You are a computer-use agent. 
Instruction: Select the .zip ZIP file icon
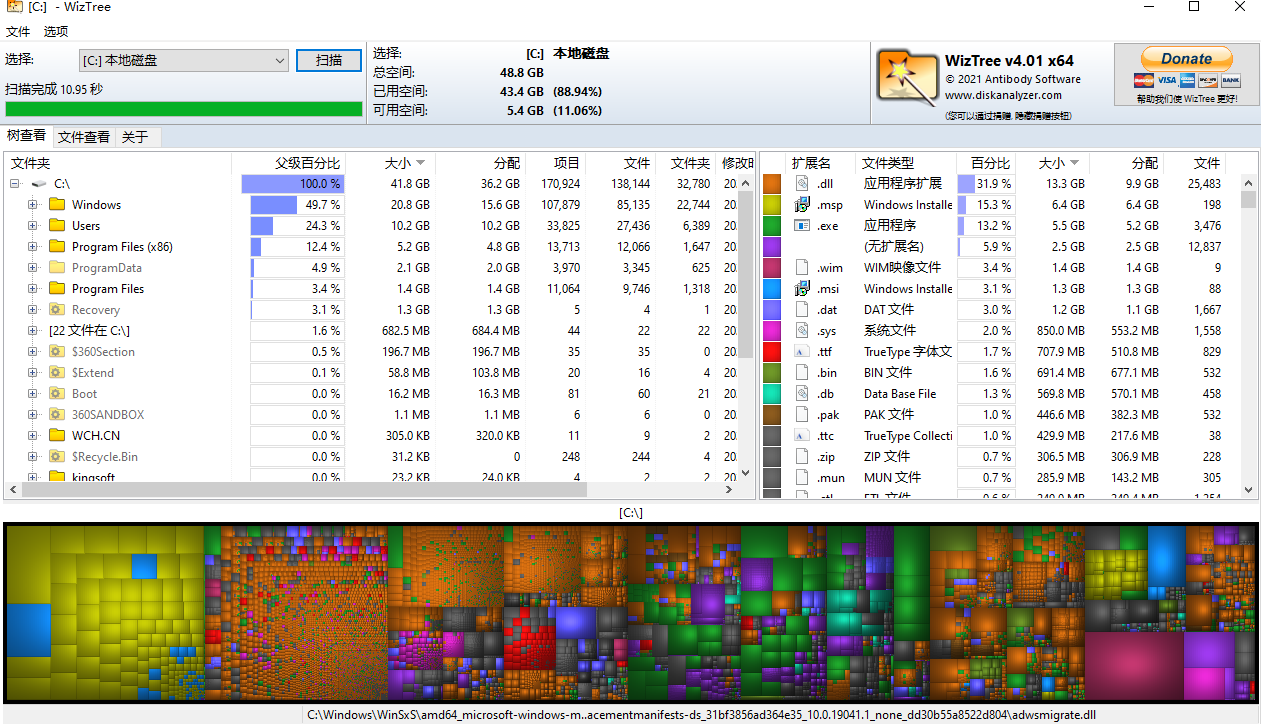[800, 456]
